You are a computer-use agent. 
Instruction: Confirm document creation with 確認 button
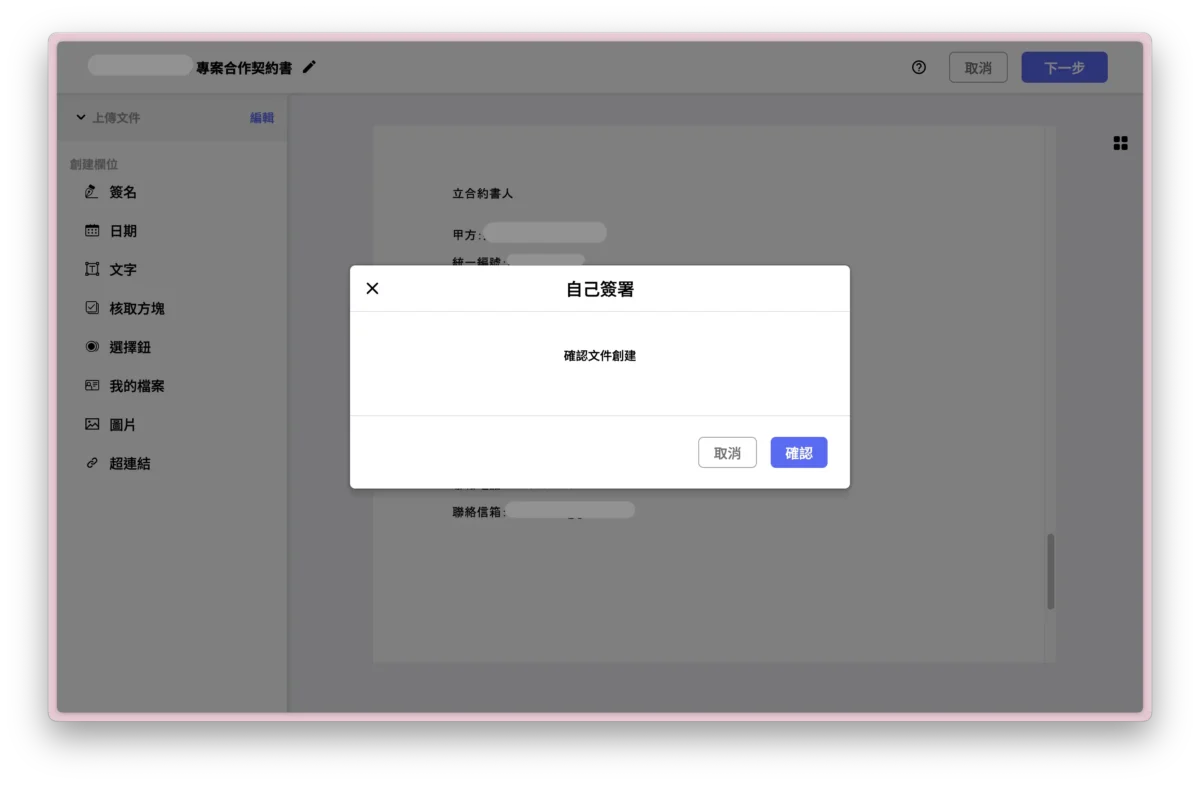pyautogui.click(x=798, y=452)
